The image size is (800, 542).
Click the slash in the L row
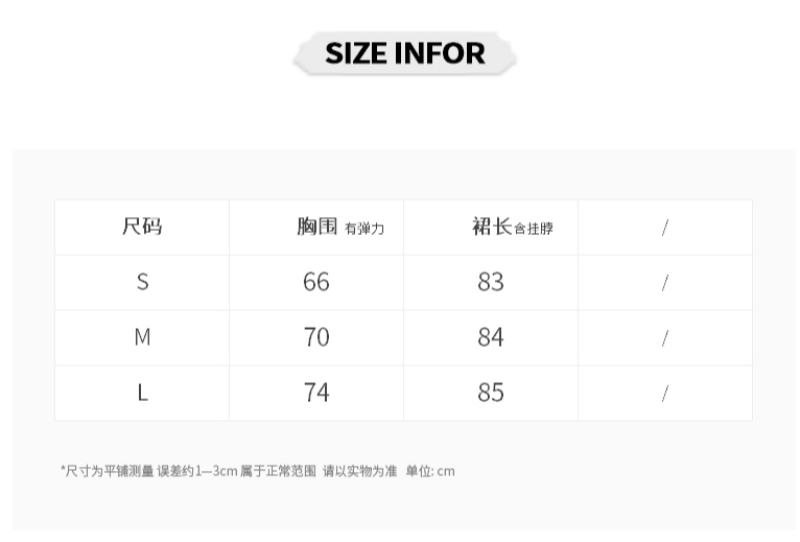(x=665, y=394)
